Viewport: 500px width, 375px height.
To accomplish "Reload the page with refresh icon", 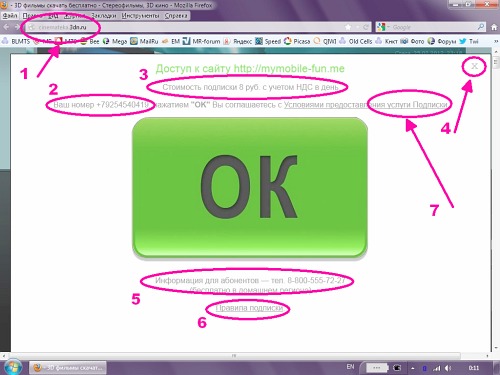I will (x=366, y=27).
